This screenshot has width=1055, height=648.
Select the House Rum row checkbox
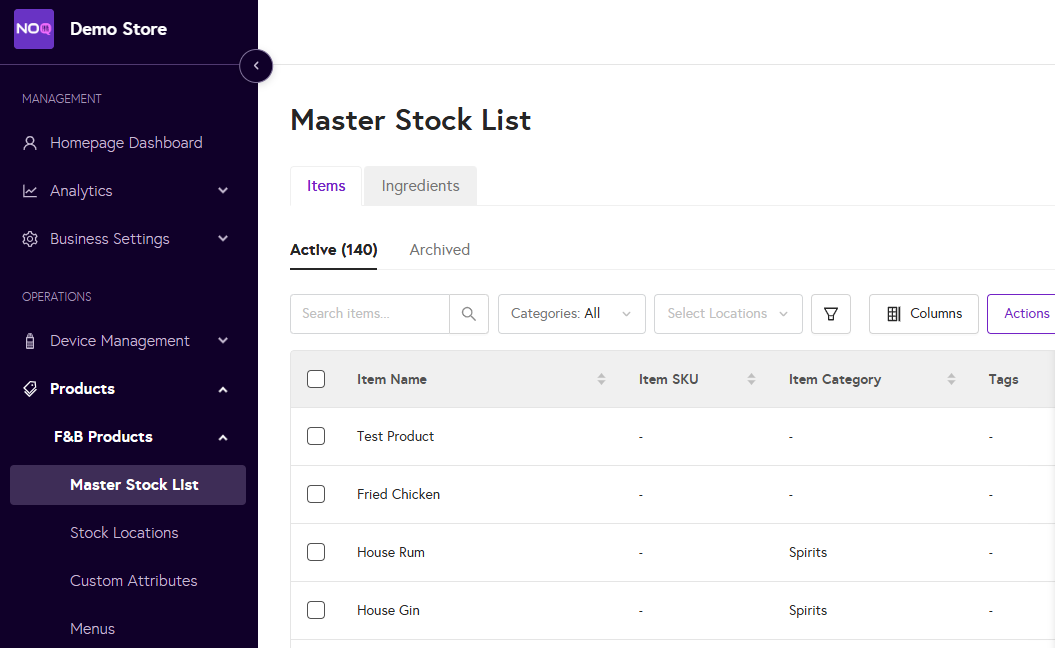click(316, 552)
